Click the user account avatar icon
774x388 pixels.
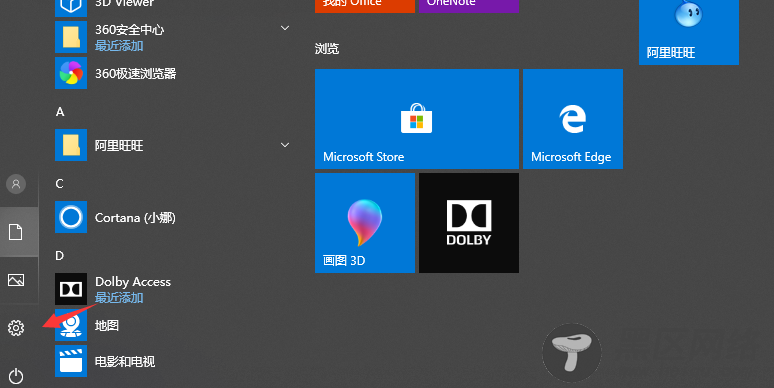[x=16, y=184]
